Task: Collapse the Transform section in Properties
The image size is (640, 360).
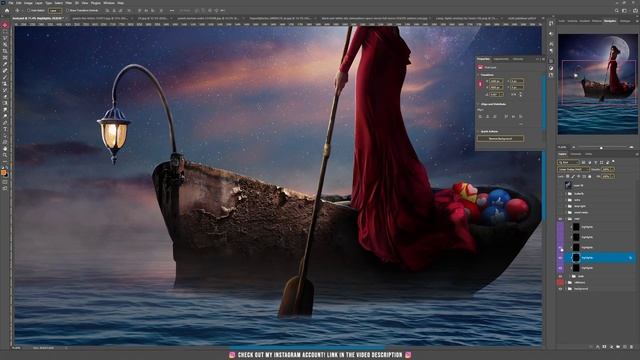Action: 478,75
